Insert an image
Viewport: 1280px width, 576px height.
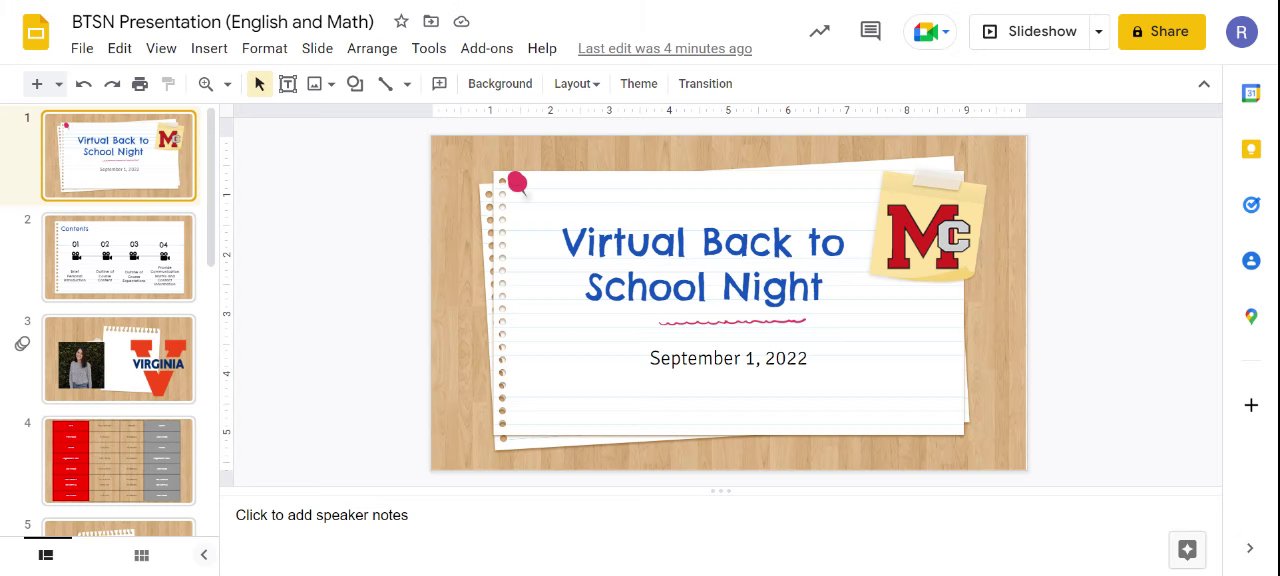(314, 84)
